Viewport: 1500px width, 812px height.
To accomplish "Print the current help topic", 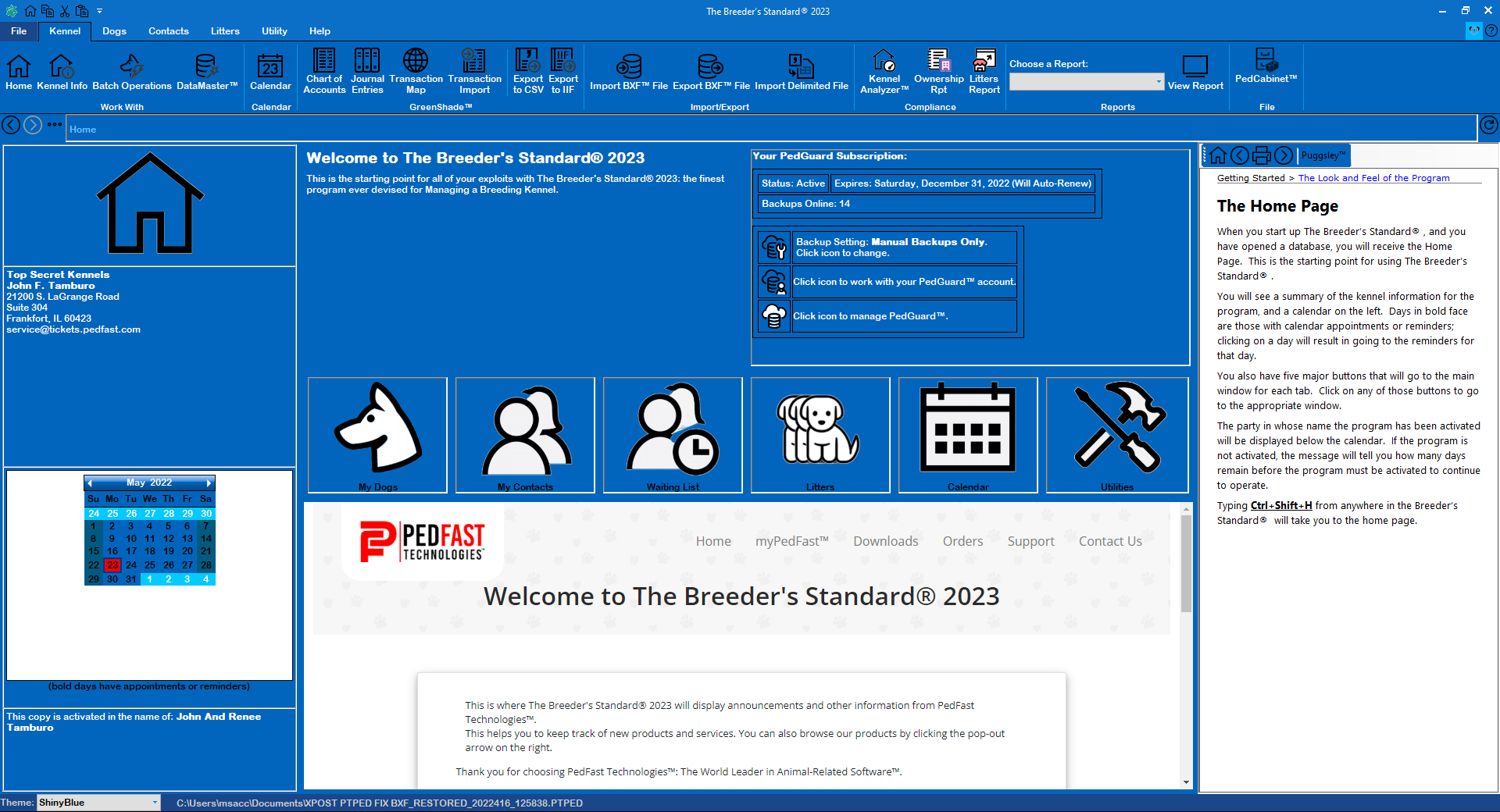I will click(1261, 155).
